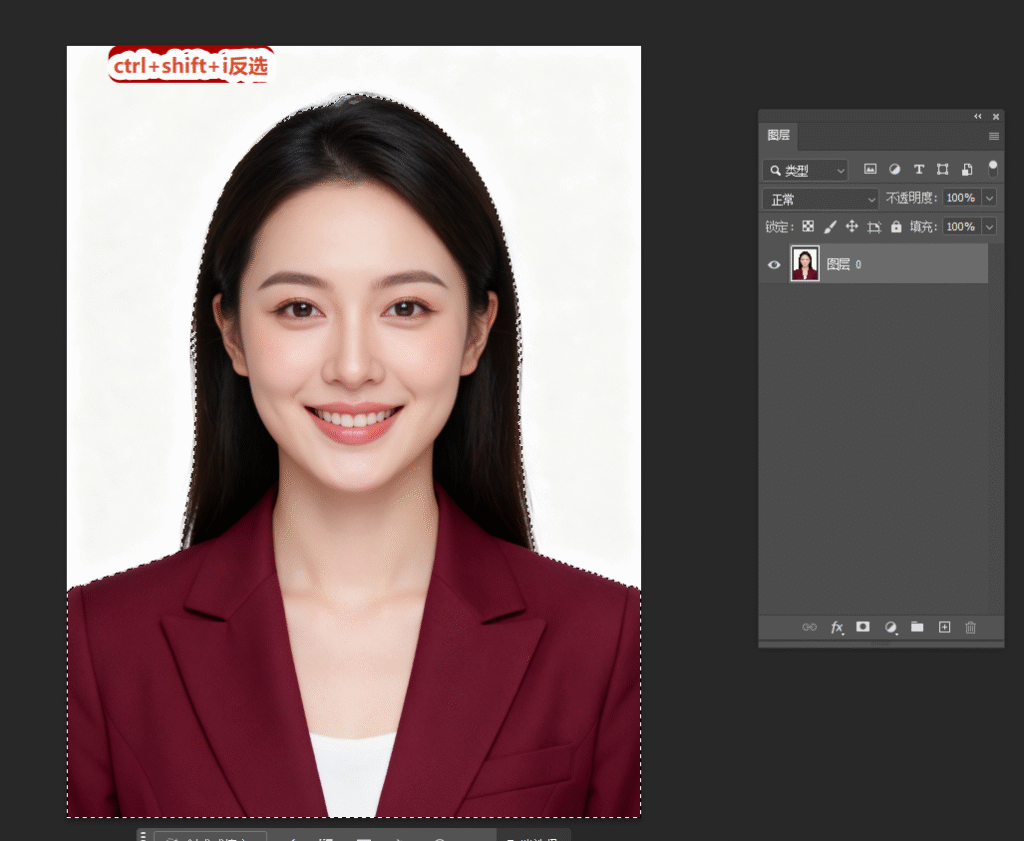
Task: Lock artboard nesting with crop-frame icon
Action: tap(874, 227)
